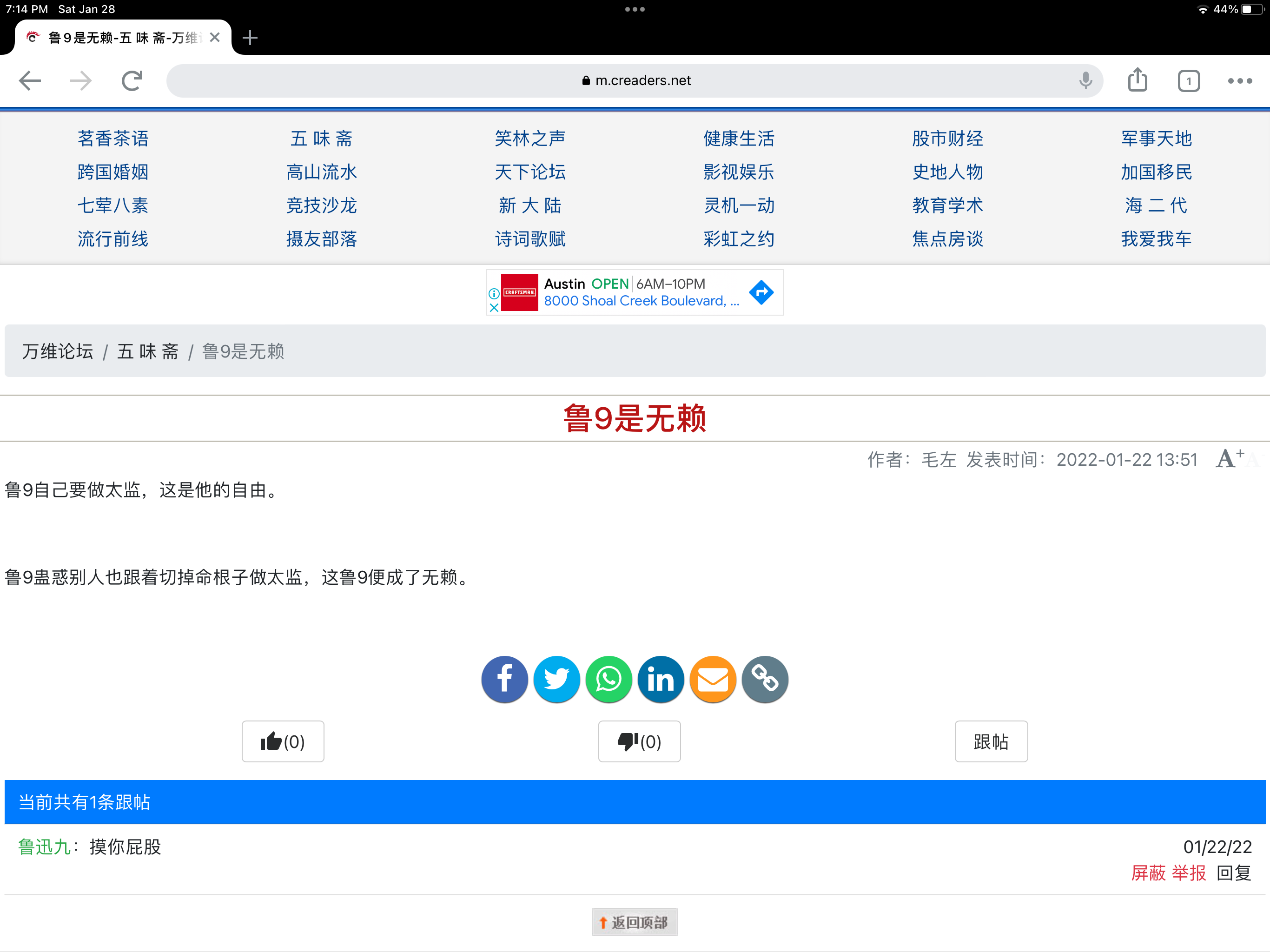Screen dimensions: 1270x952
Task: Open the 加国移民 forum link
Action: [x=1156, y=172]
